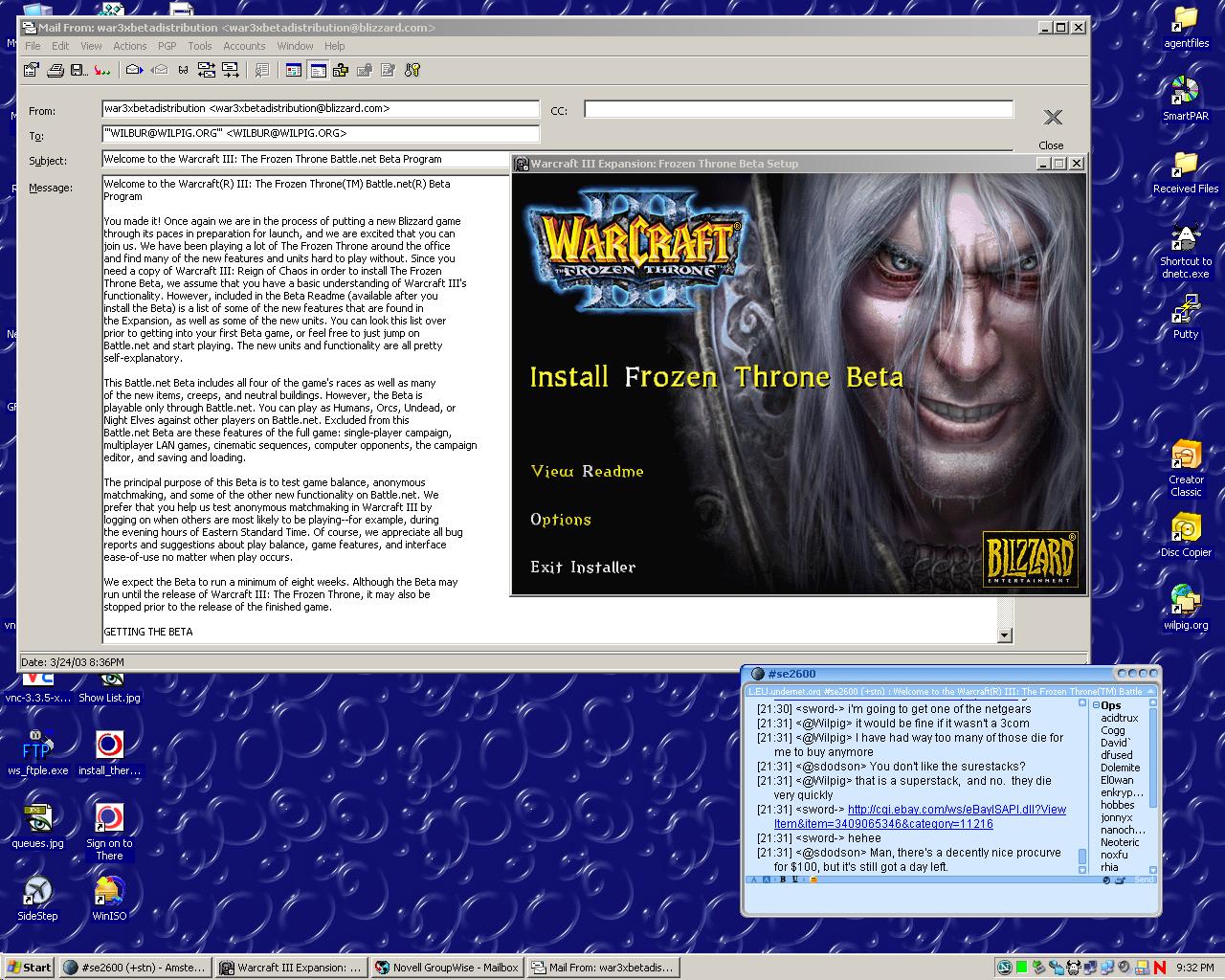Toggle underline formatting in IRC chat input
Viewport: 1225px width, 980px height.
794,880
